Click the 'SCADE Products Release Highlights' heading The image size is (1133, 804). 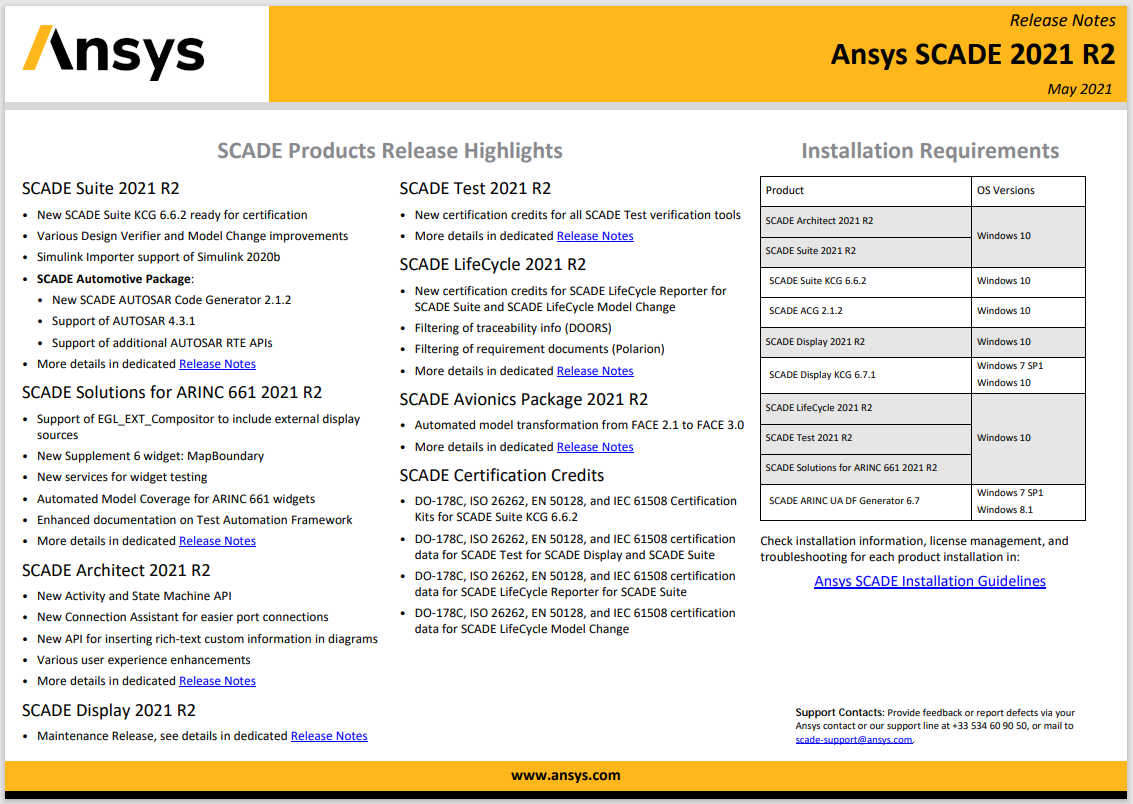390,151
